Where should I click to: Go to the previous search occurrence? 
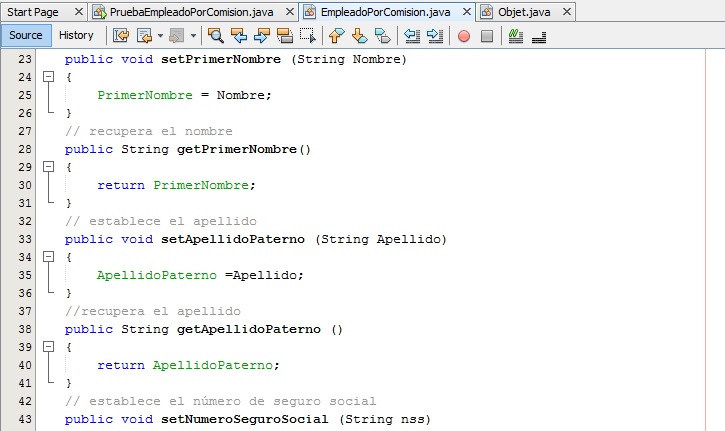point(239,36)
